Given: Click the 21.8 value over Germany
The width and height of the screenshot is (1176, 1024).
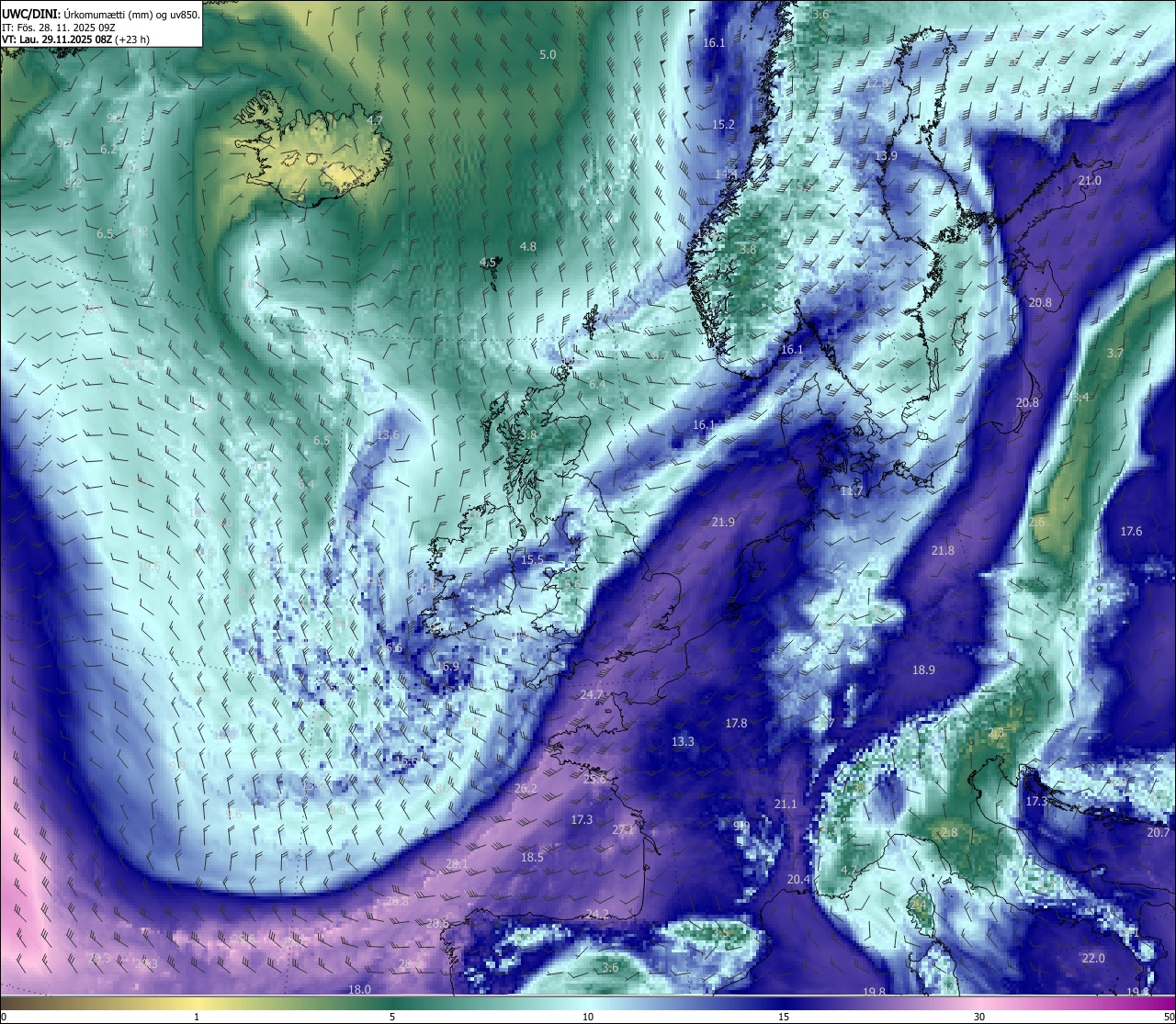Looking at the screenshot, I should [943, 550].
